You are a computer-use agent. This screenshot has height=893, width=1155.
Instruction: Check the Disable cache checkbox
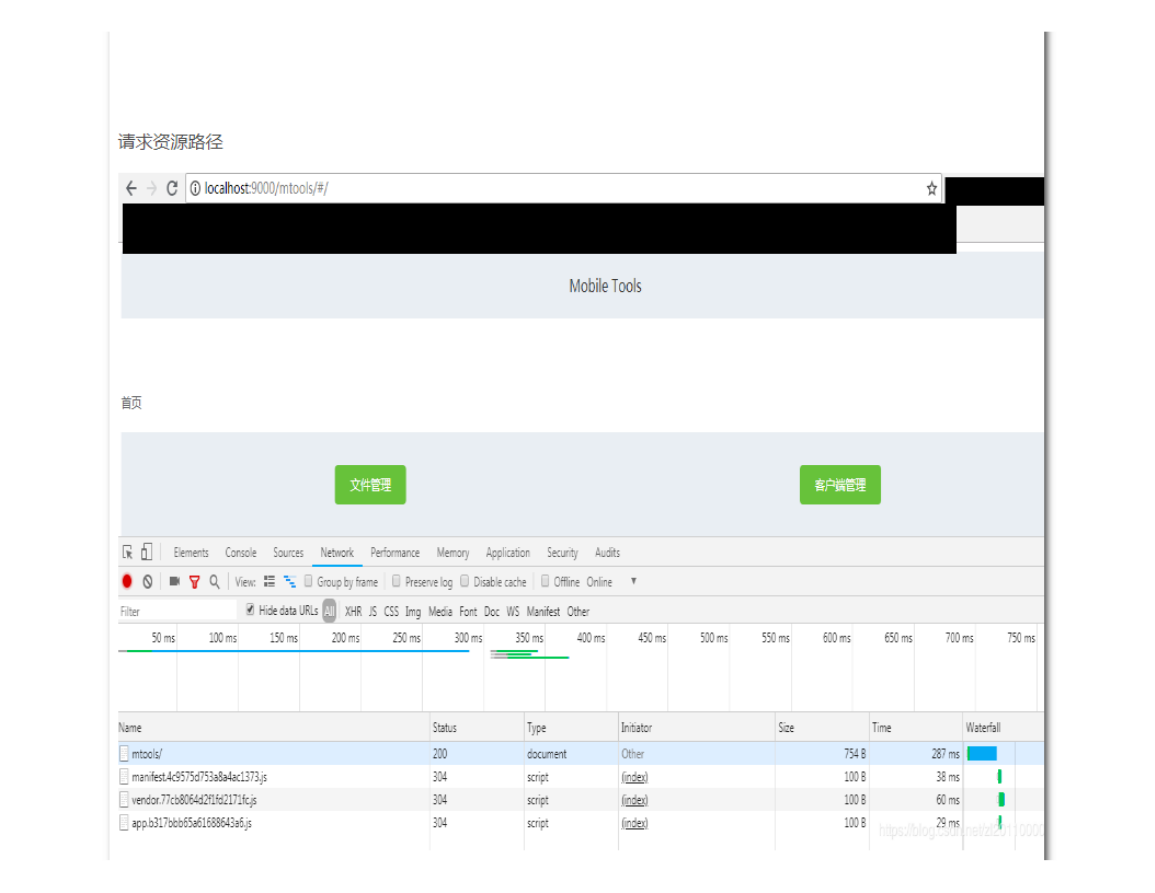point(465,581)
